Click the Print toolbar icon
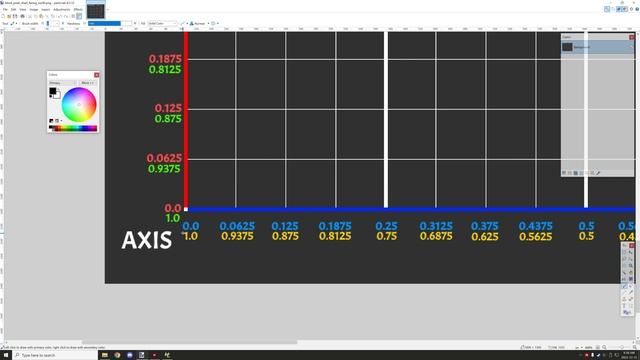The width and height of the screenshot is (640, 360). tap(22, 16)
